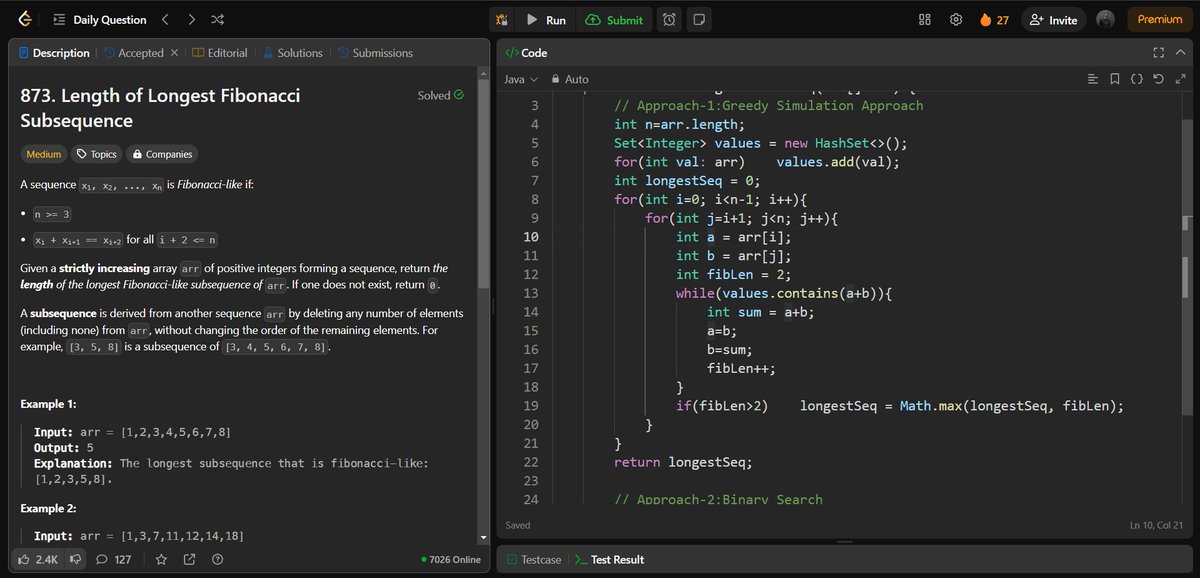Pick a random question with shuffle icon
Image resolution: width=1200 pixels, height=578 pixels.
point(218,19)
